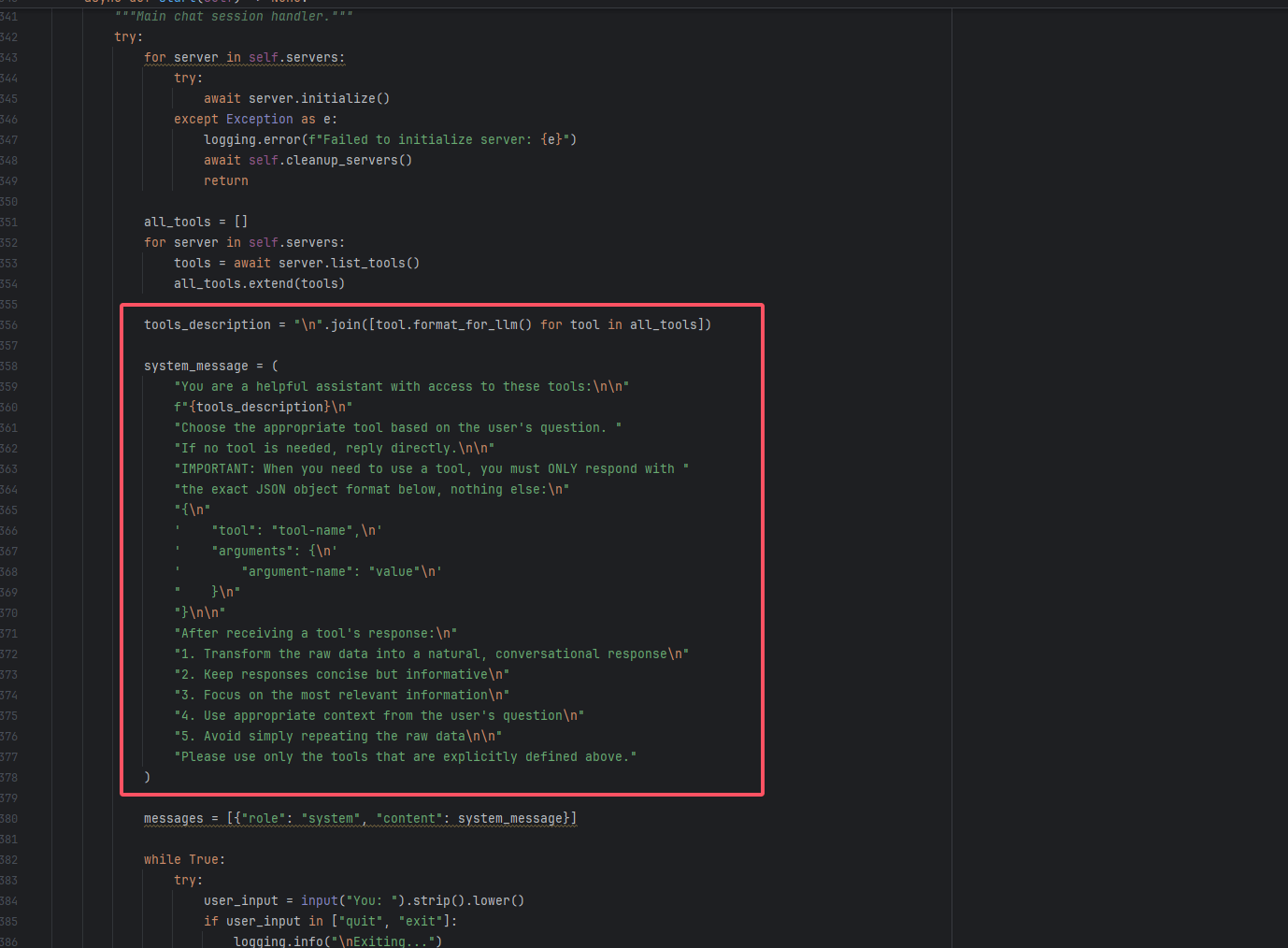Click the "while True:" loop statement
Viewport: 1288px width, 948px height.
click(x=184, y=860)
